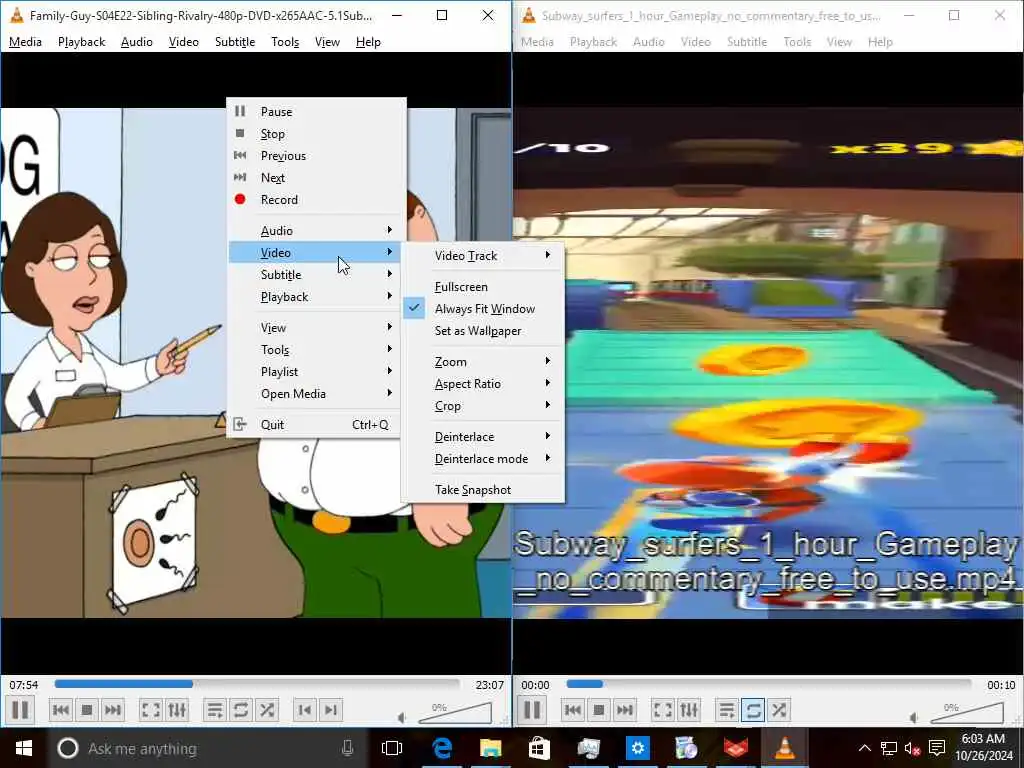Open File Explorer from the taskbar
The image size is (1024, 768).
490,748
